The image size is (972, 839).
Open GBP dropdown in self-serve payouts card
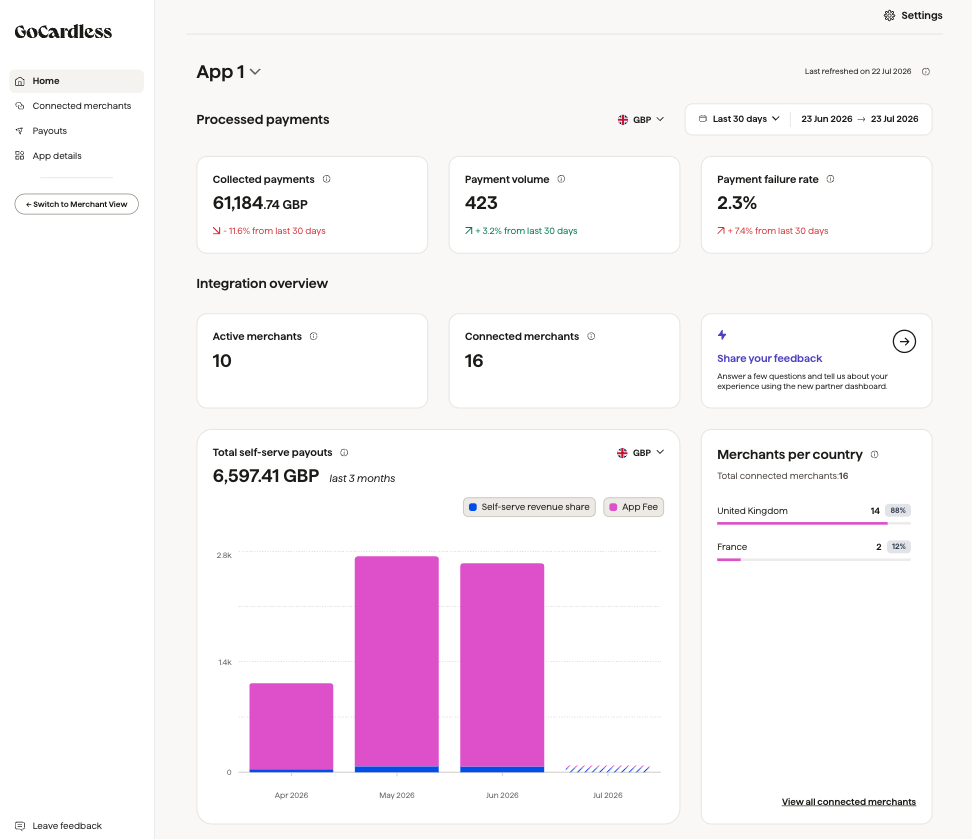(x=640, y=453)
